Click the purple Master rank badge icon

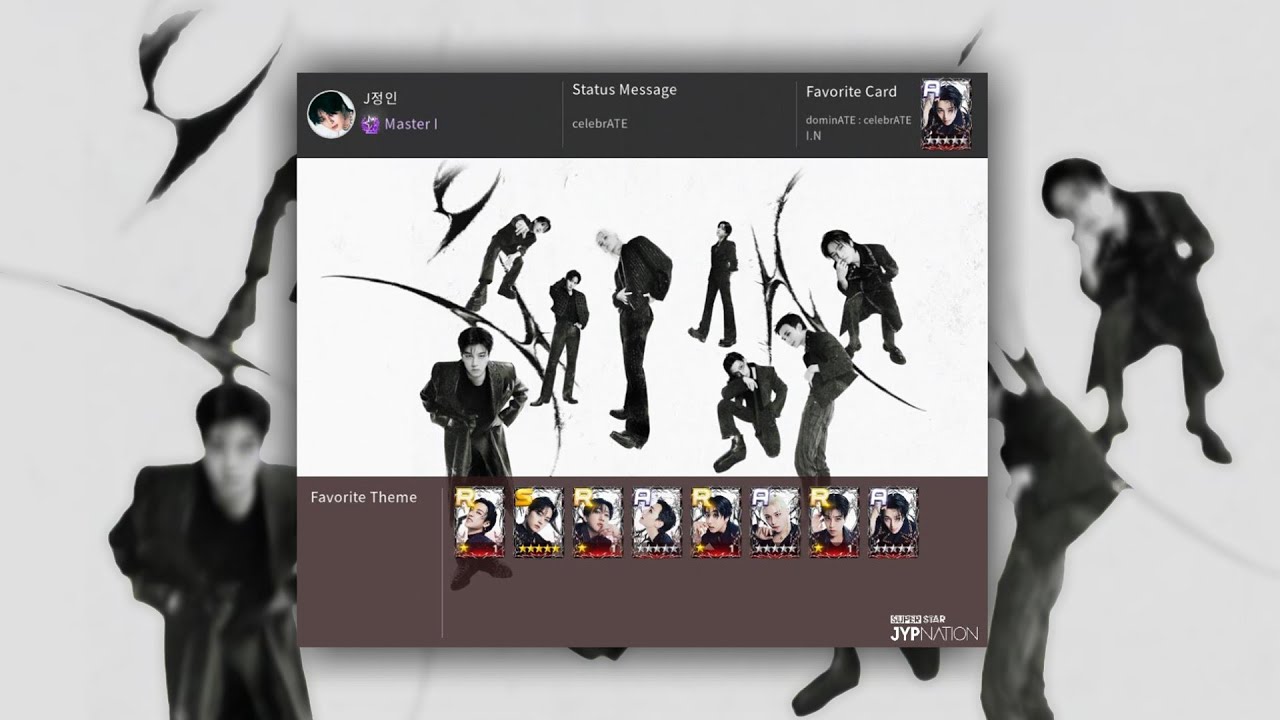(x=370, y=124)
